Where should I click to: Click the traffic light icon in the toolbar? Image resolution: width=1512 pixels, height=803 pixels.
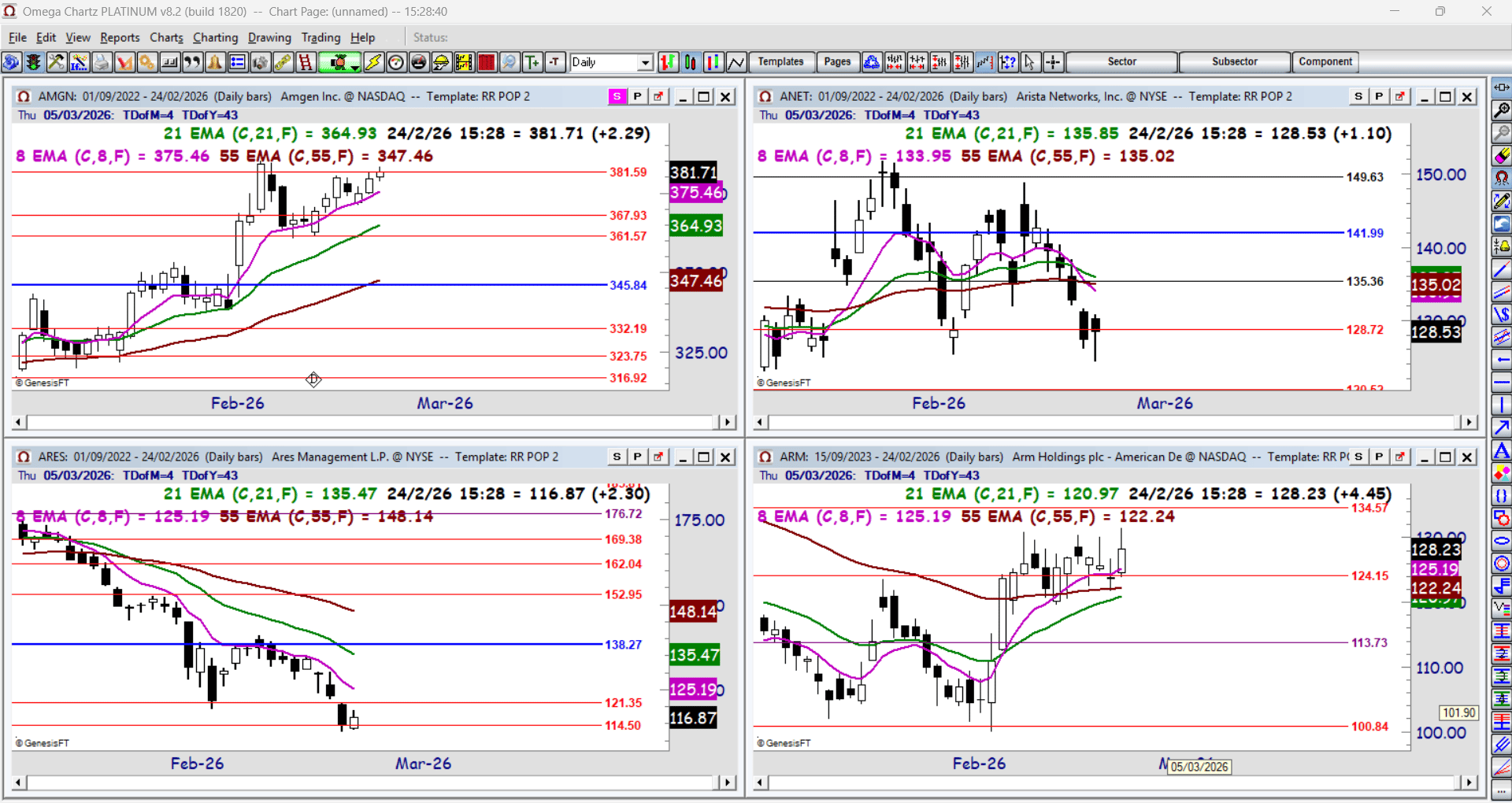coord(34,62)
